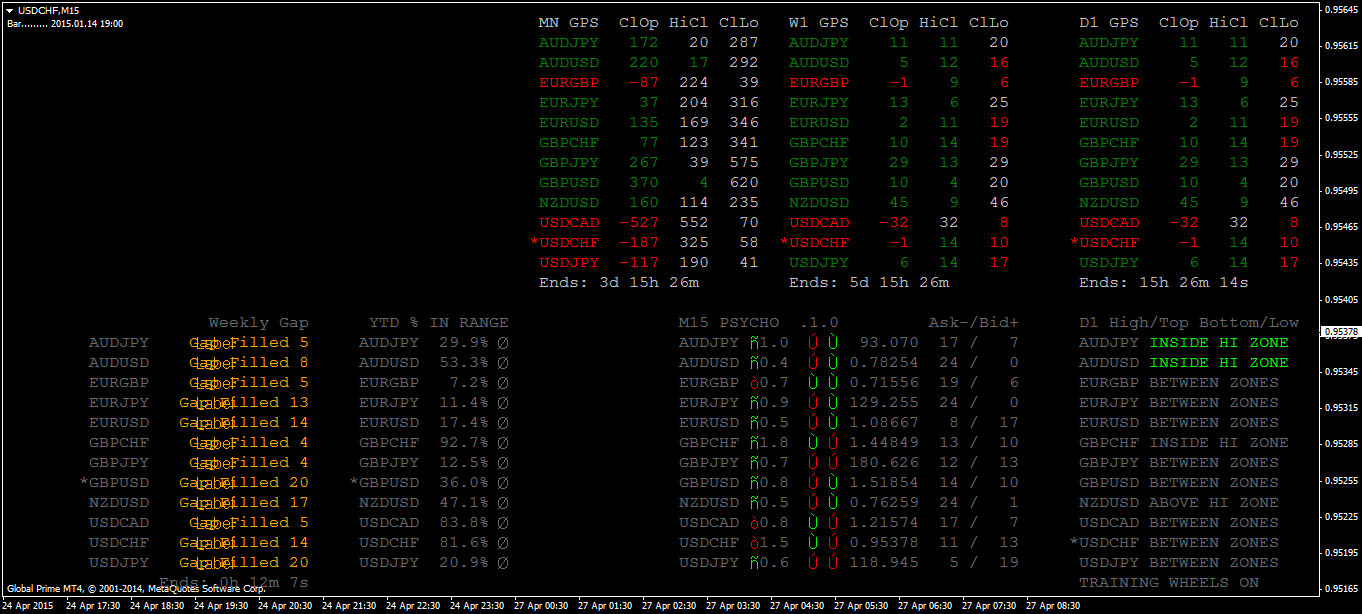The image size is (1362, 614).
Task: Click red *USDCHF in the MN GPS table
Action: point(564,242)
